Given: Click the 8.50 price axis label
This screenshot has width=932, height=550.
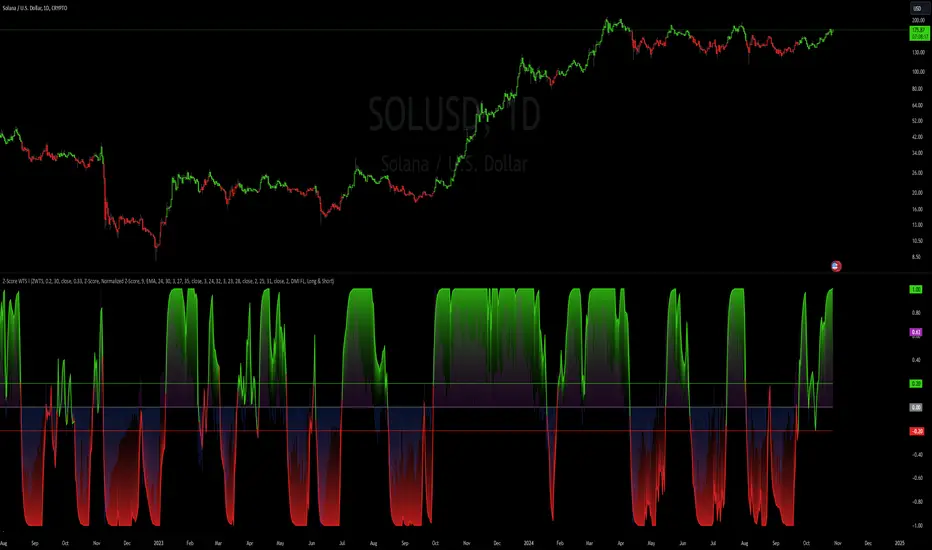Looking at the screenshot, I should [x=917, y=257].
